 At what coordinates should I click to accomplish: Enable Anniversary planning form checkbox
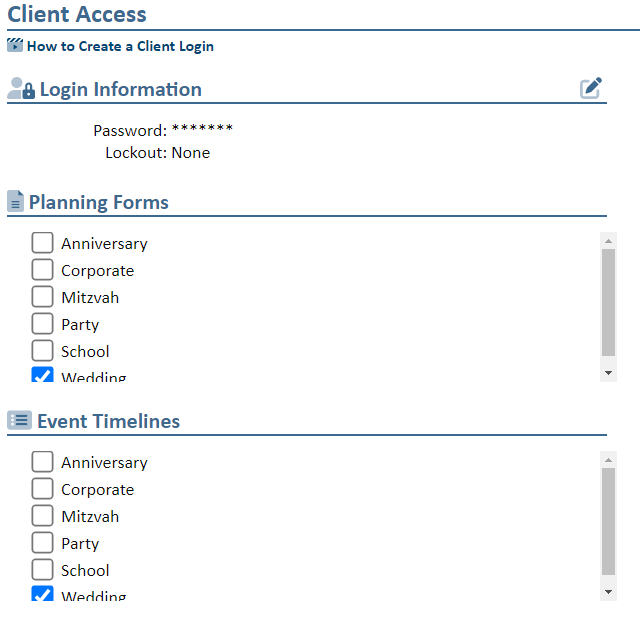click(42, 243)
